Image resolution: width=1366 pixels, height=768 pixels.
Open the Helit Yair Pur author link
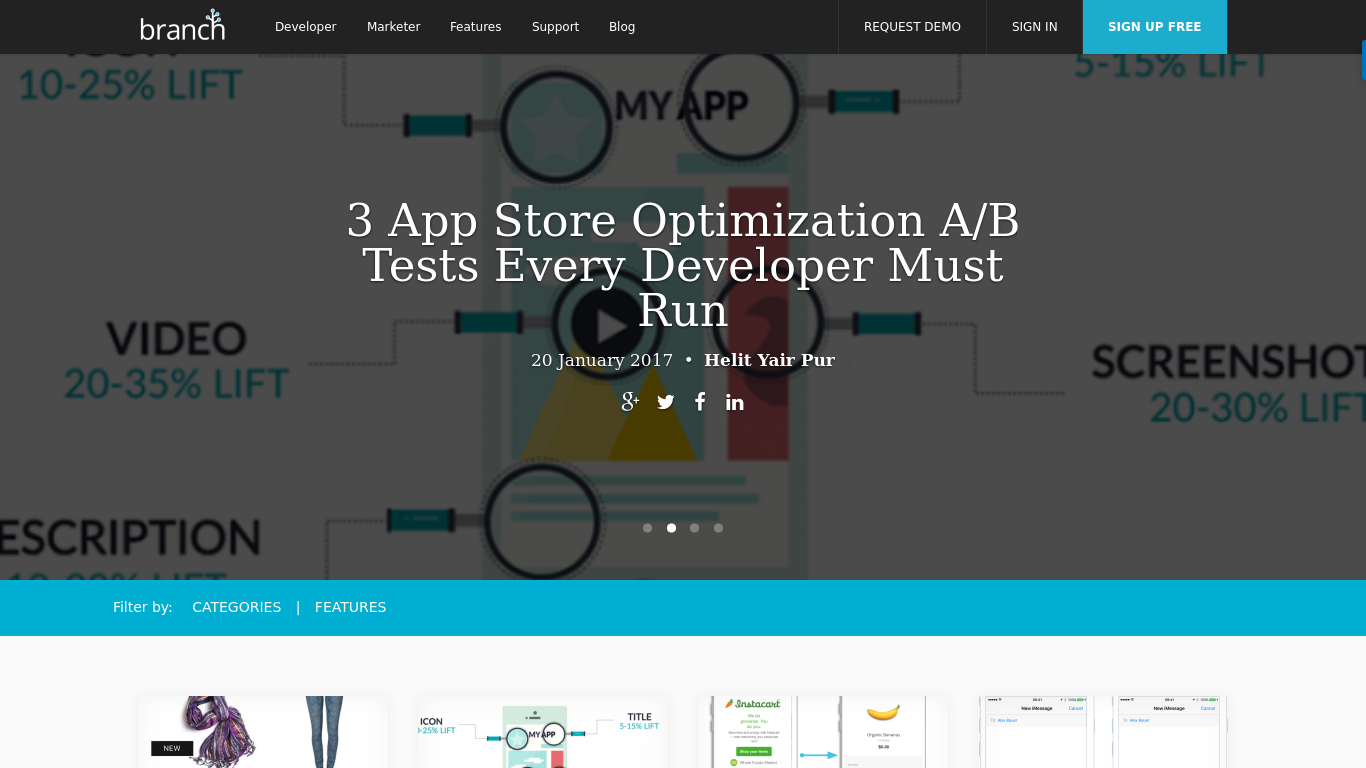point(769,360)
